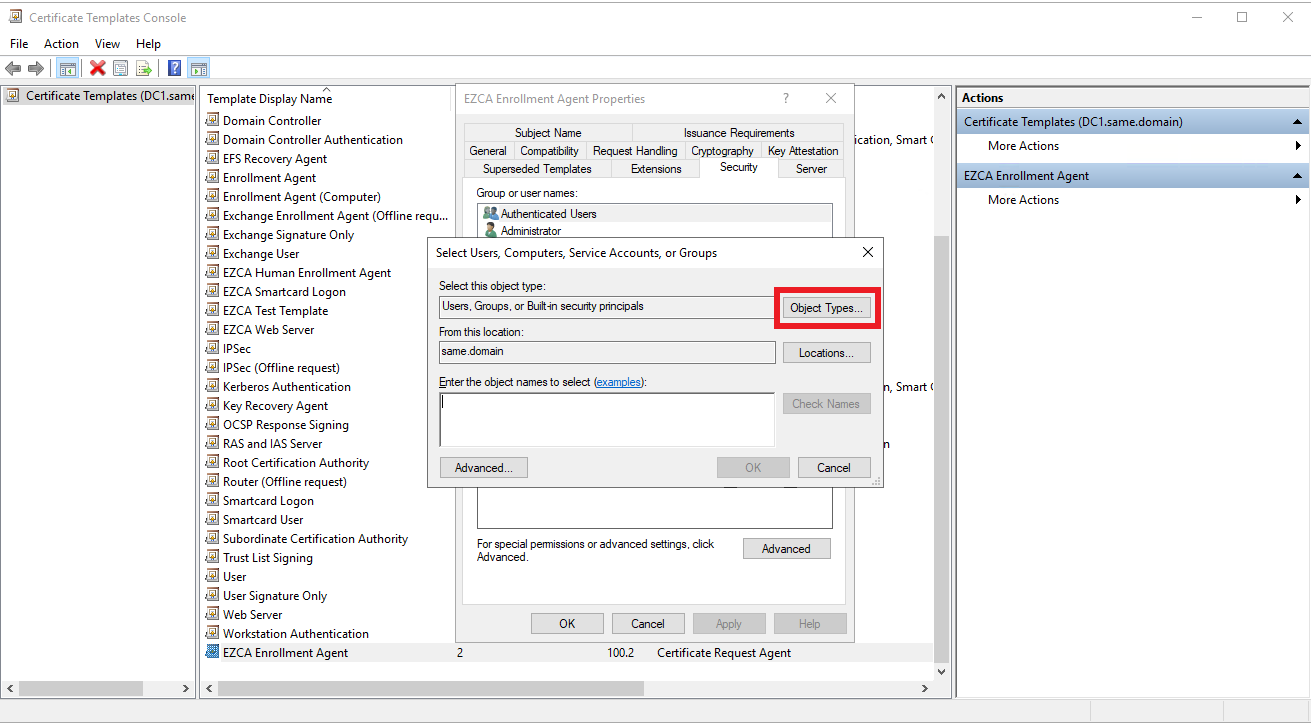The width and height of the screenshot is (1311, 725).
Task: Click the red X Delete icon
Action: coord(97,68)
